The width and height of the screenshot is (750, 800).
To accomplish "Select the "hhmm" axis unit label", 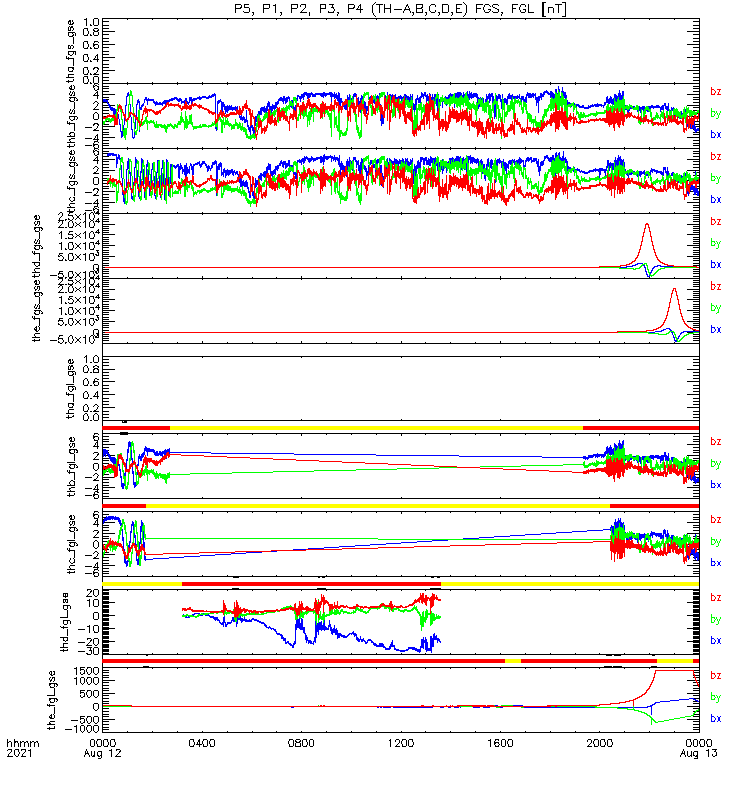I will point(23,743).
